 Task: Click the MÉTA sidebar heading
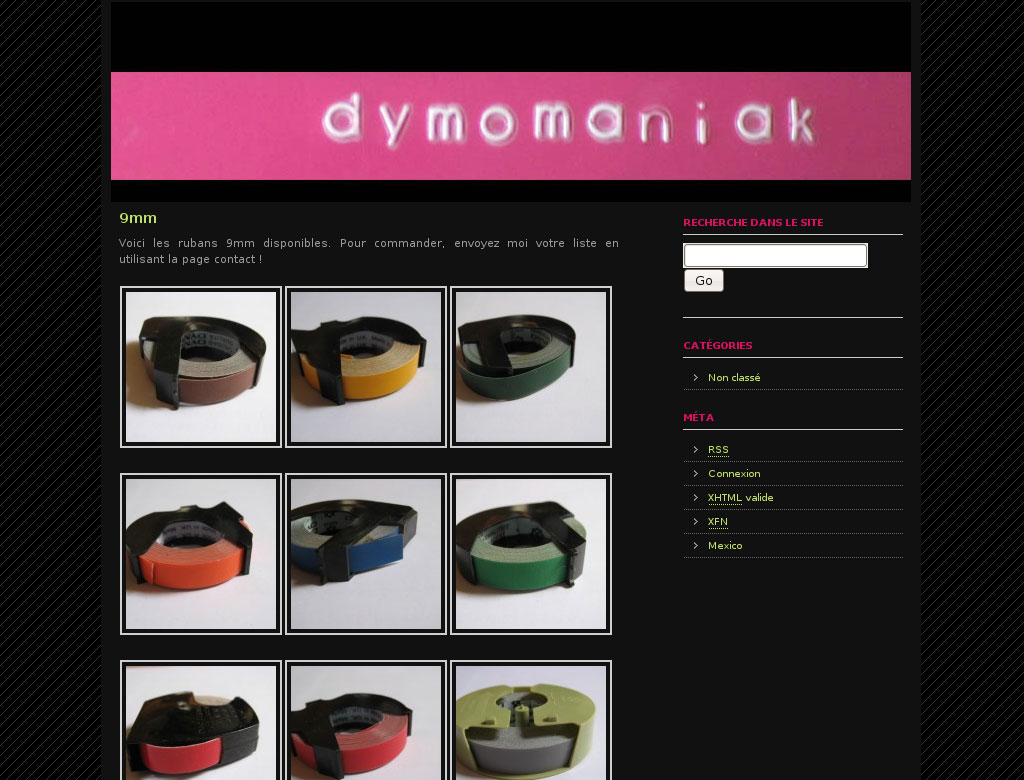698,417
